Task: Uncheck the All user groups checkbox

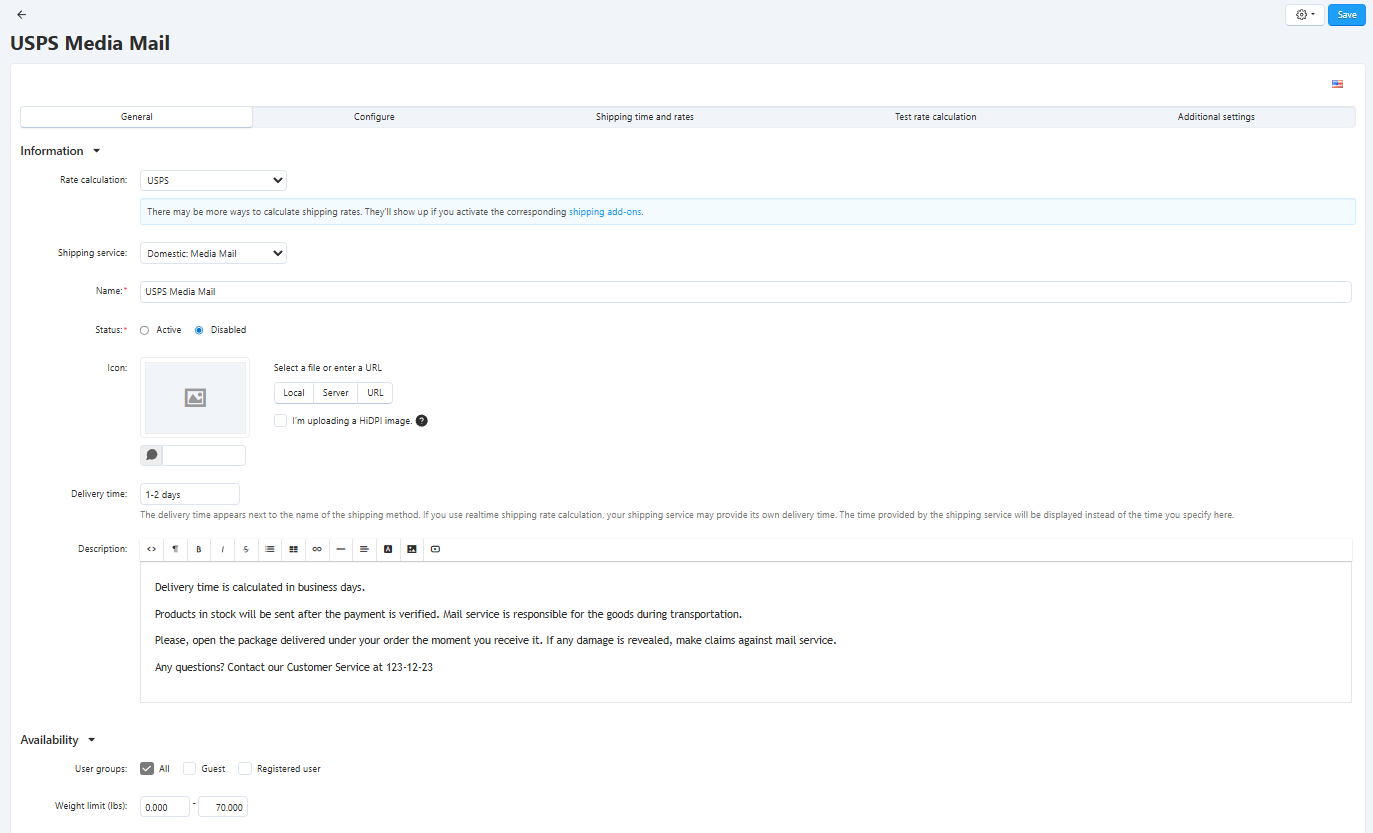Action: tap(147, 769)
